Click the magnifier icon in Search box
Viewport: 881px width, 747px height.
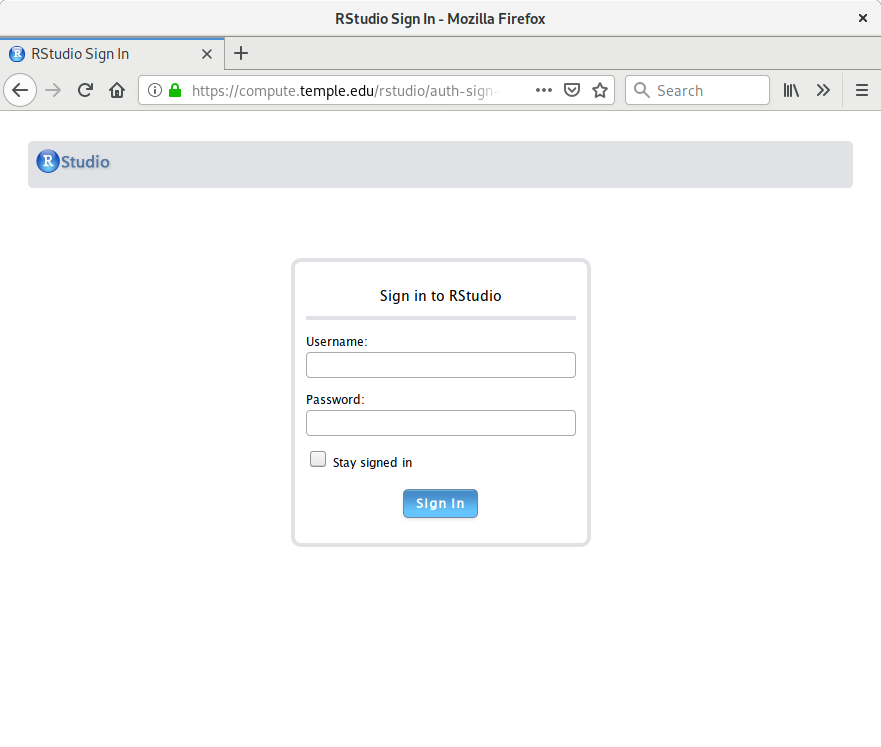tap(641, 90)
